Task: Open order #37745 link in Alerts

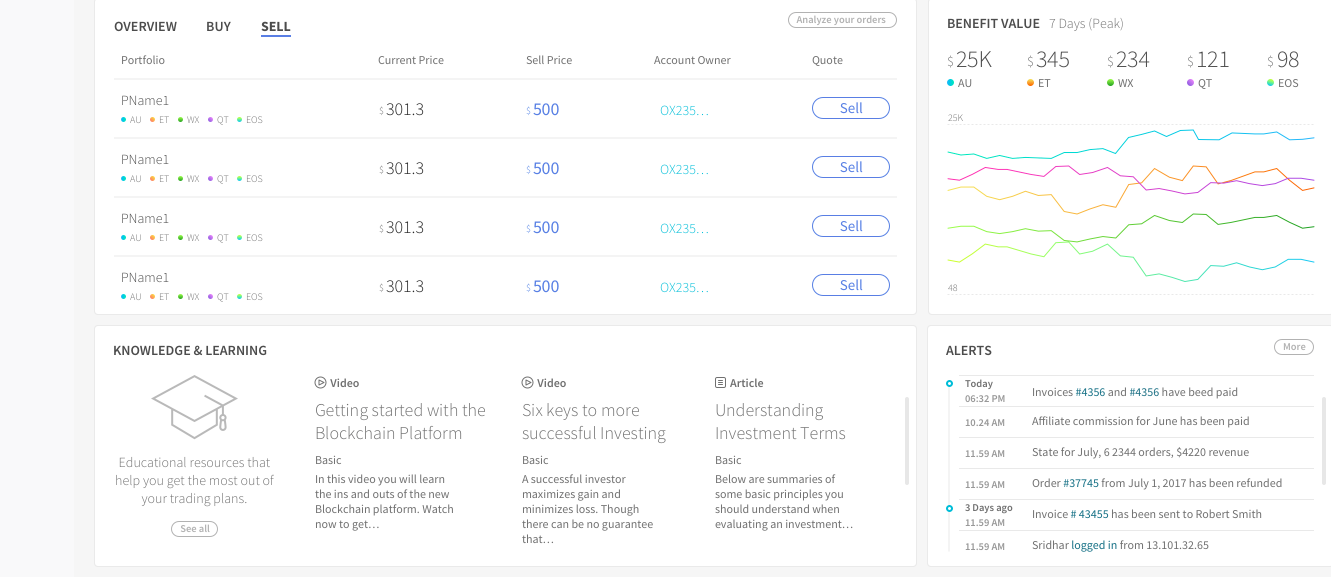Action: tap(1080, 484)
